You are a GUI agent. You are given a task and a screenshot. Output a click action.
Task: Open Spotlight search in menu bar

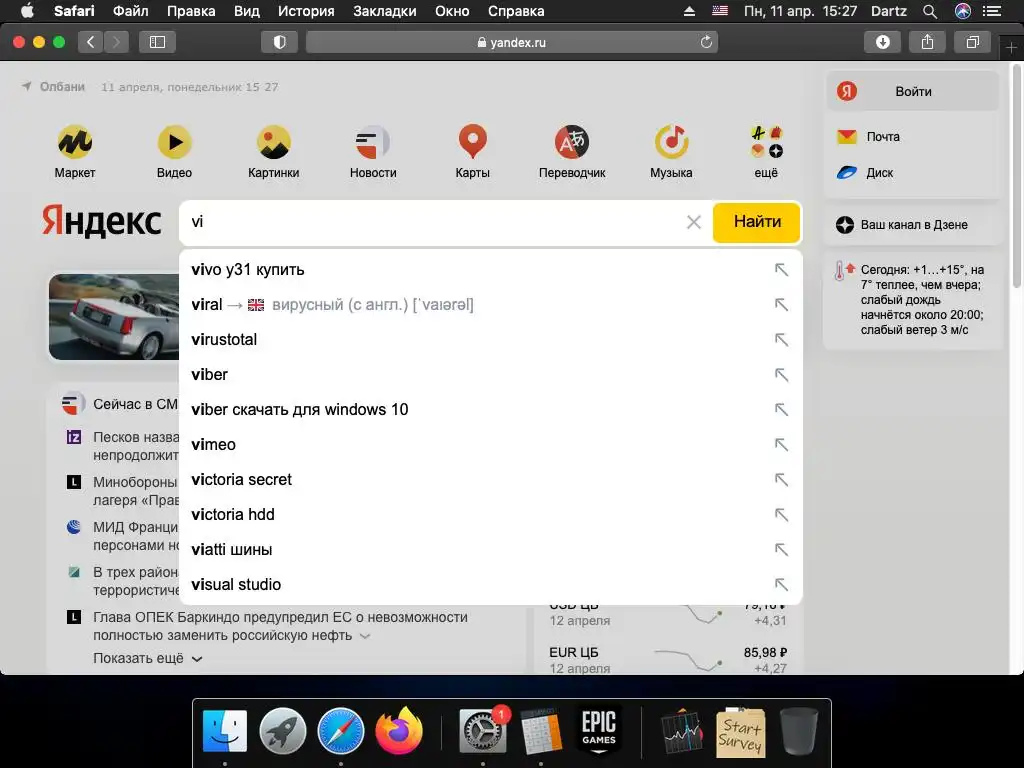click(x=929, y=11)
